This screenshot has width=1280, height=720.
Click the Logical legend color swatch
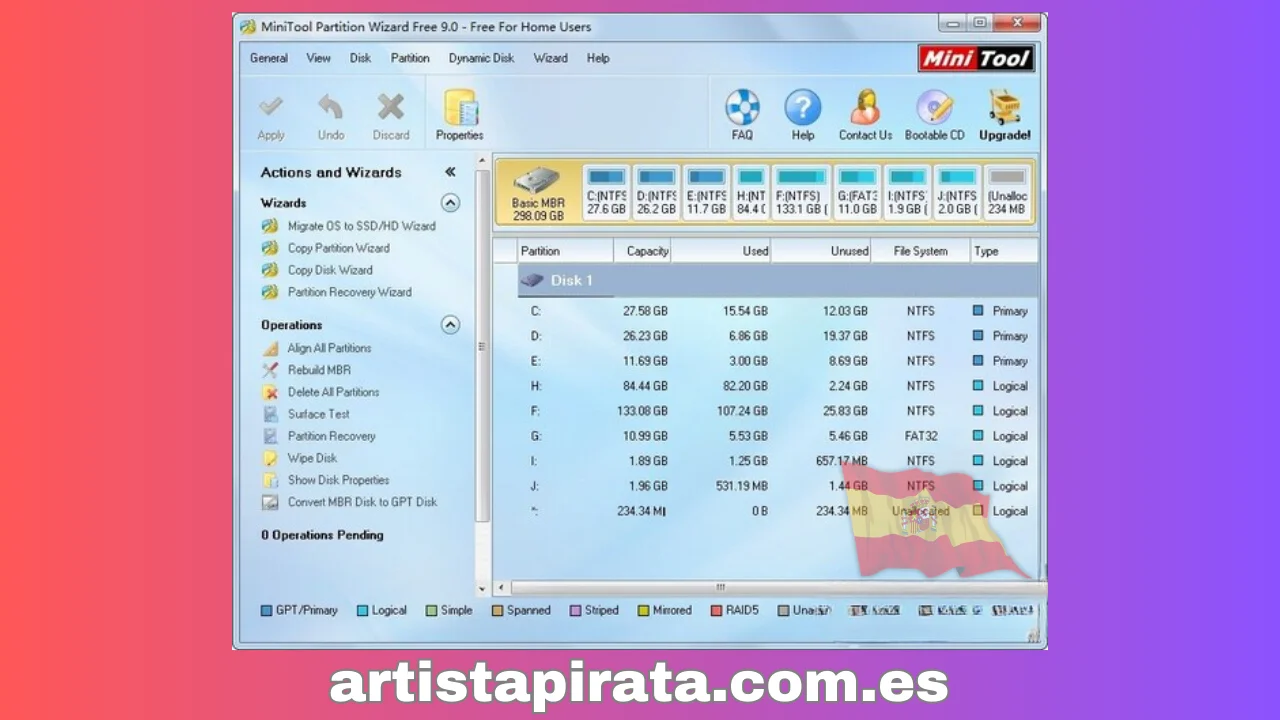click(362, 610)
